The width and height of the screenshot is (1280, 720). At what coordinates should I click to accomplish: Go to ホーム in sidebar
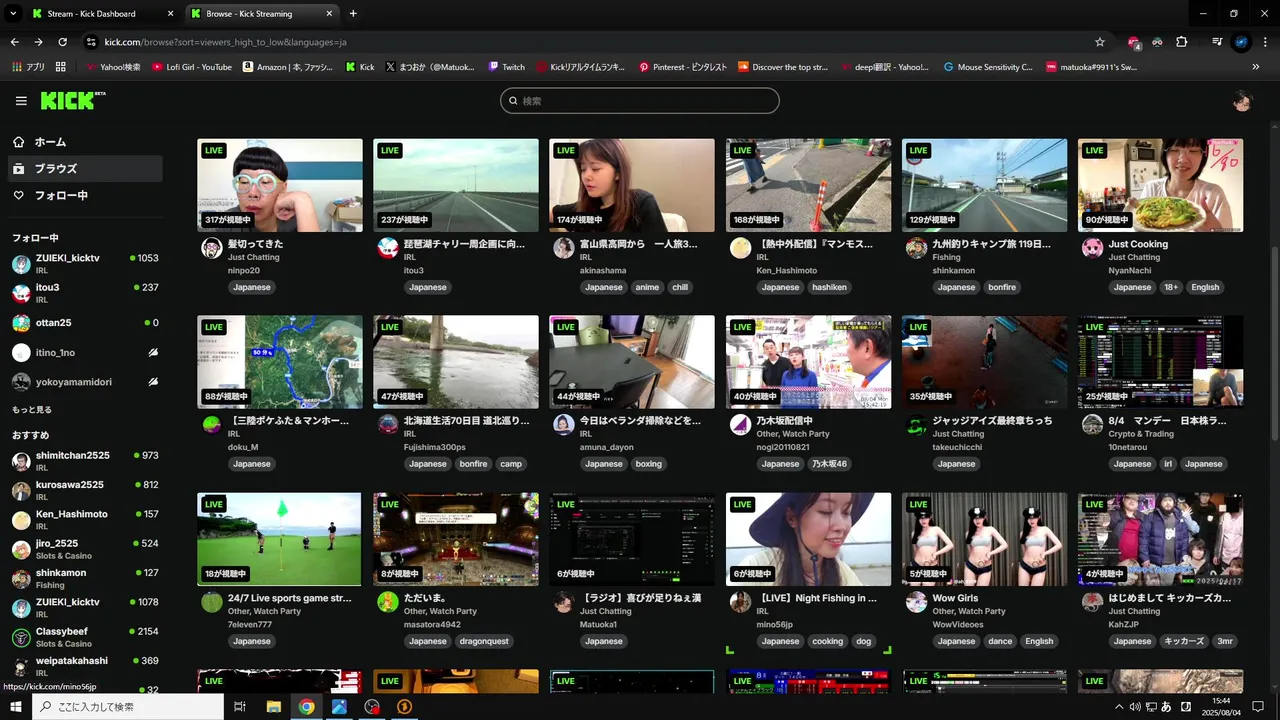[85, 142]
